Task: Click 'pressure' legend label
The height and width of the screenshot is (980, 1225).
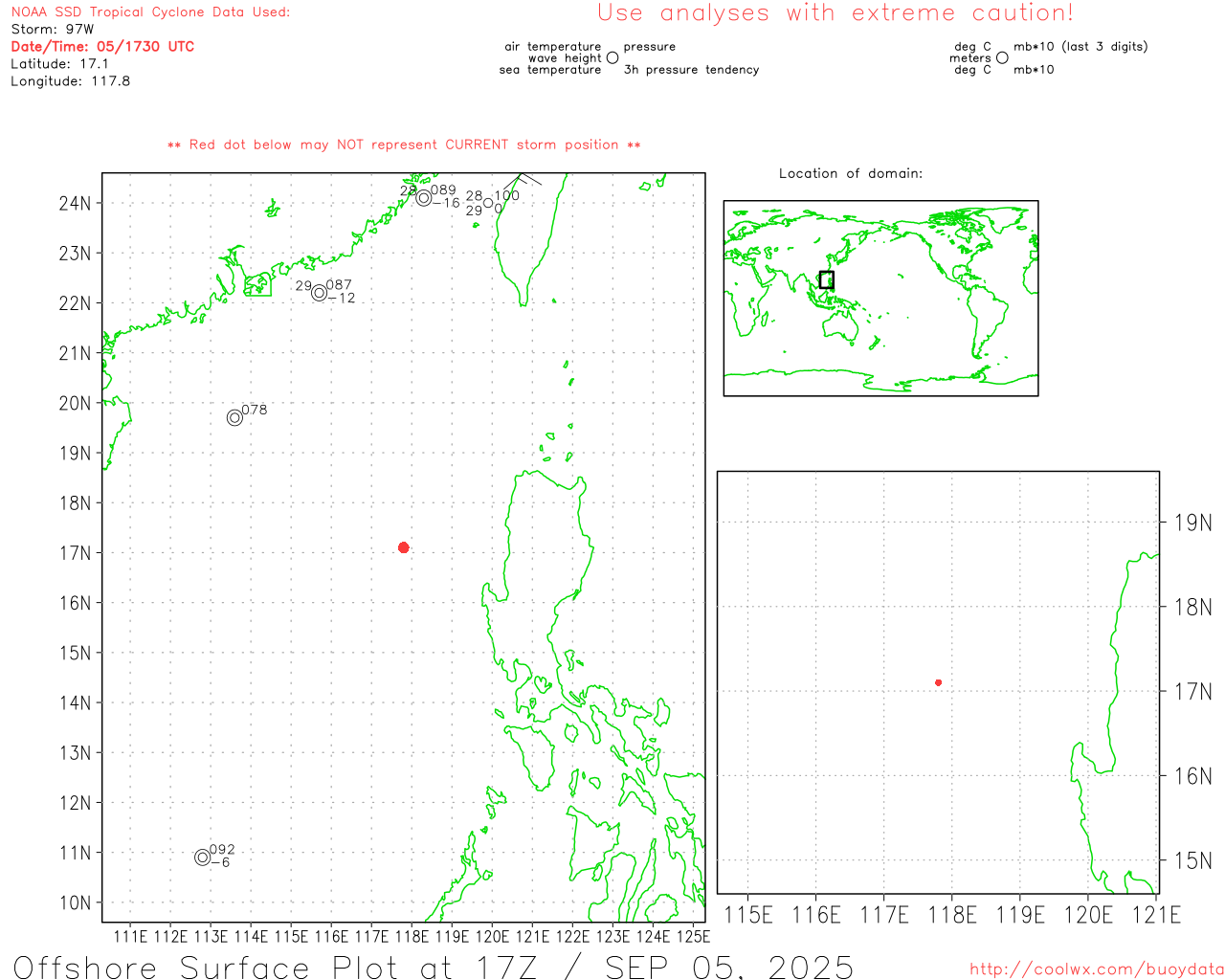Action: [650, 47]
